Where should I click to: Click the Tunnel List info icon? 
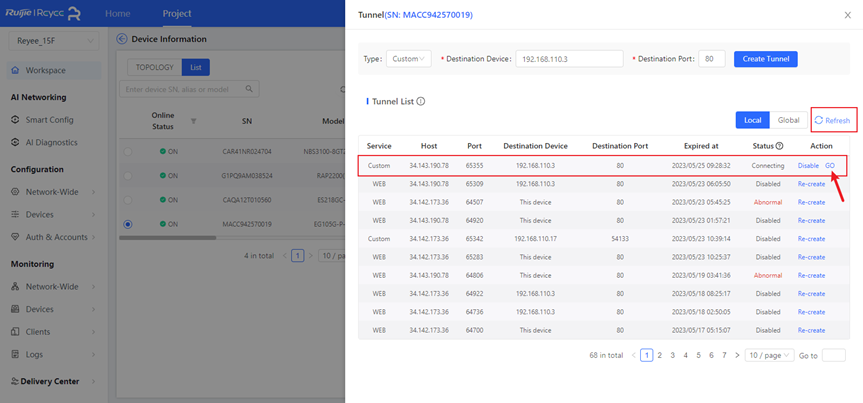(x=421, y=101)
